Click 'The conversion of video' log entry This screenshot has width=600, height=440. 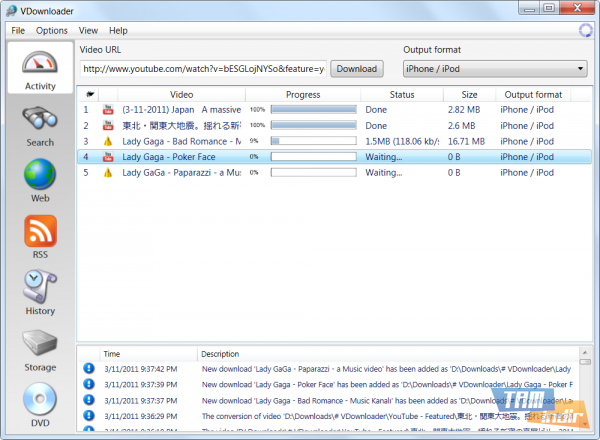coord(387,416)
